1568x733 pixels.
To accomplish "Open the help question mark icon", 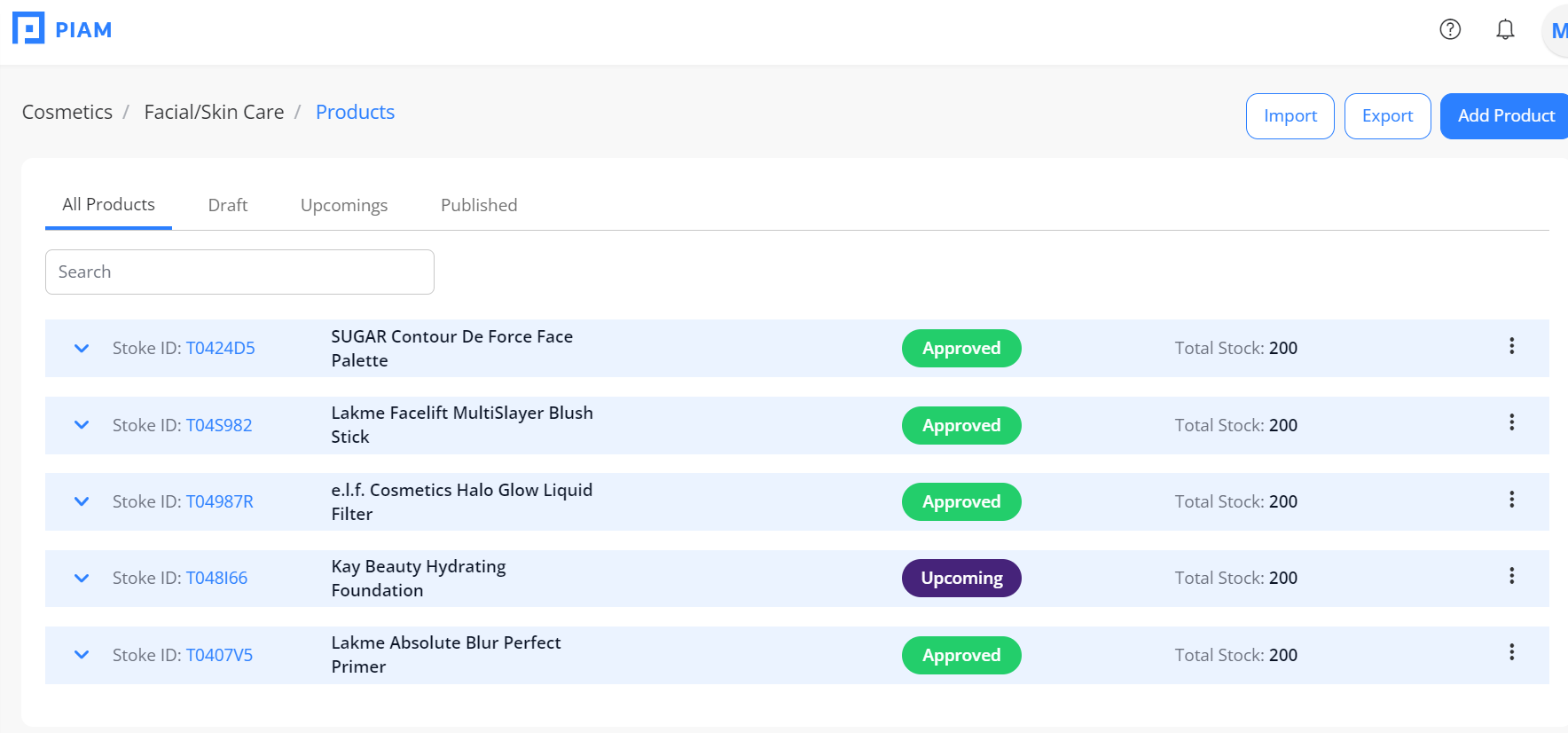I will tap(1450, 29).
